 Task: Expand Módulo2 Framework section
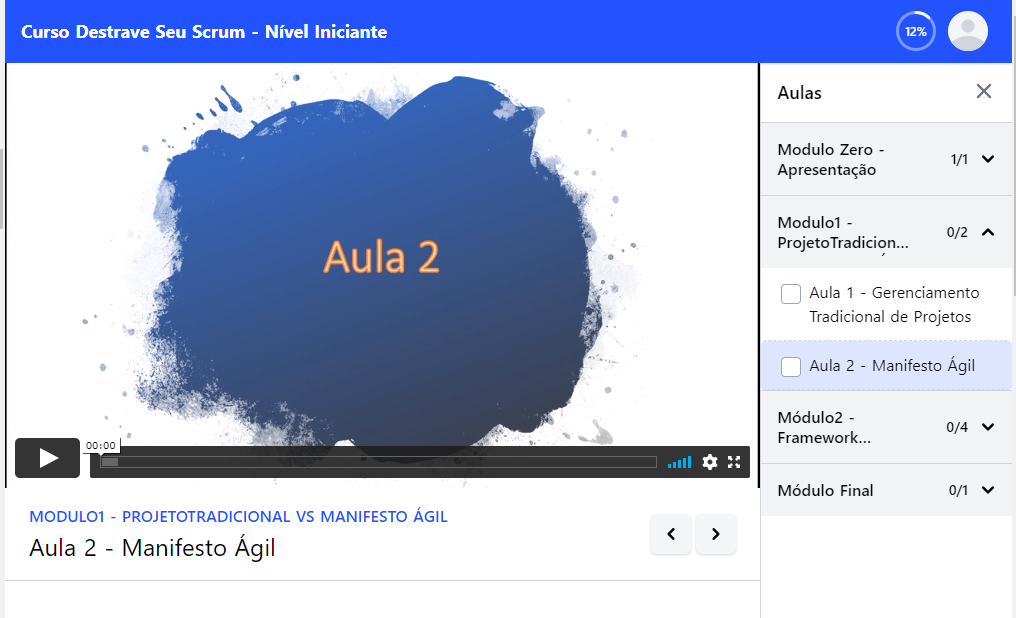click(988, 427)
